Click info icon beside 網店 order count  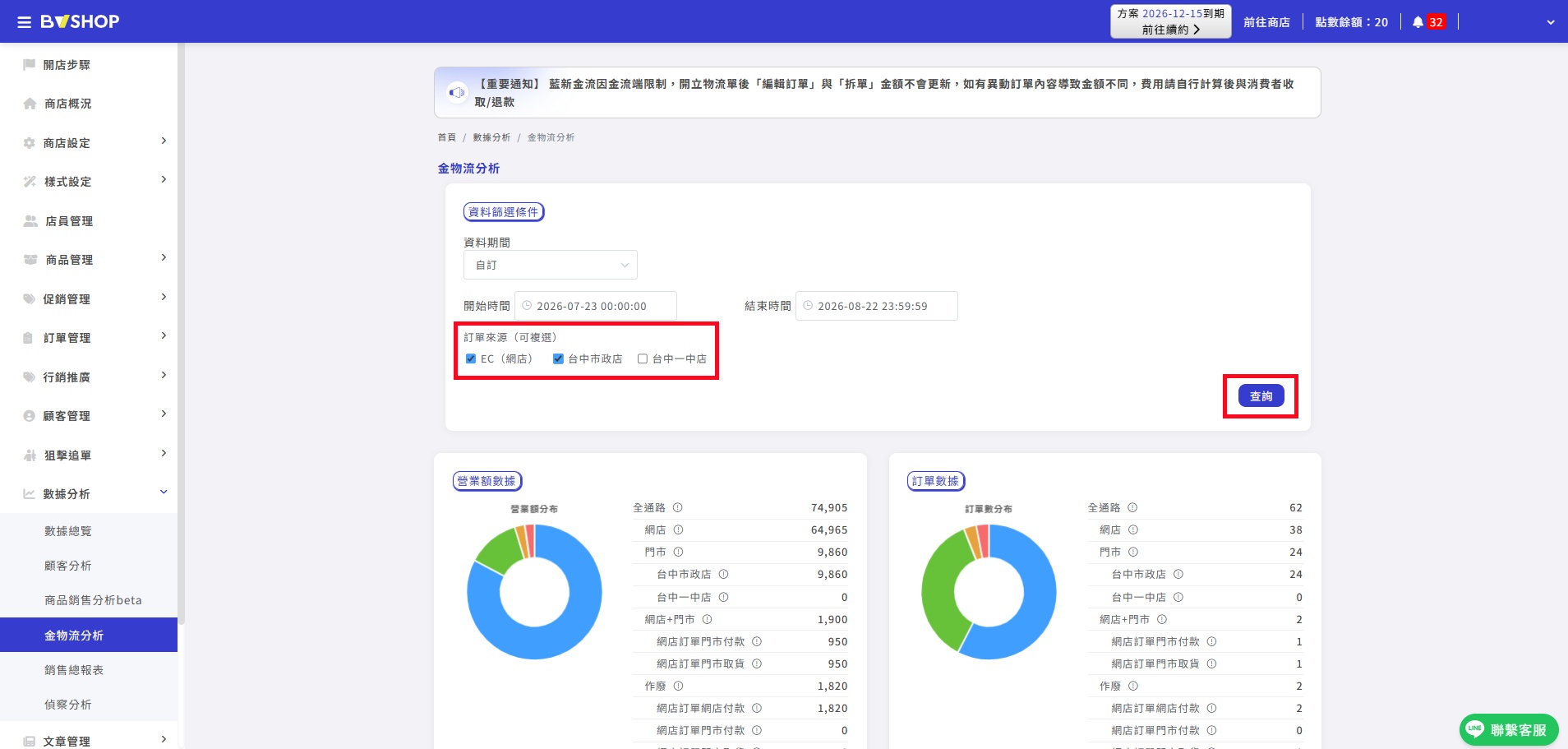coord(1133,530)
